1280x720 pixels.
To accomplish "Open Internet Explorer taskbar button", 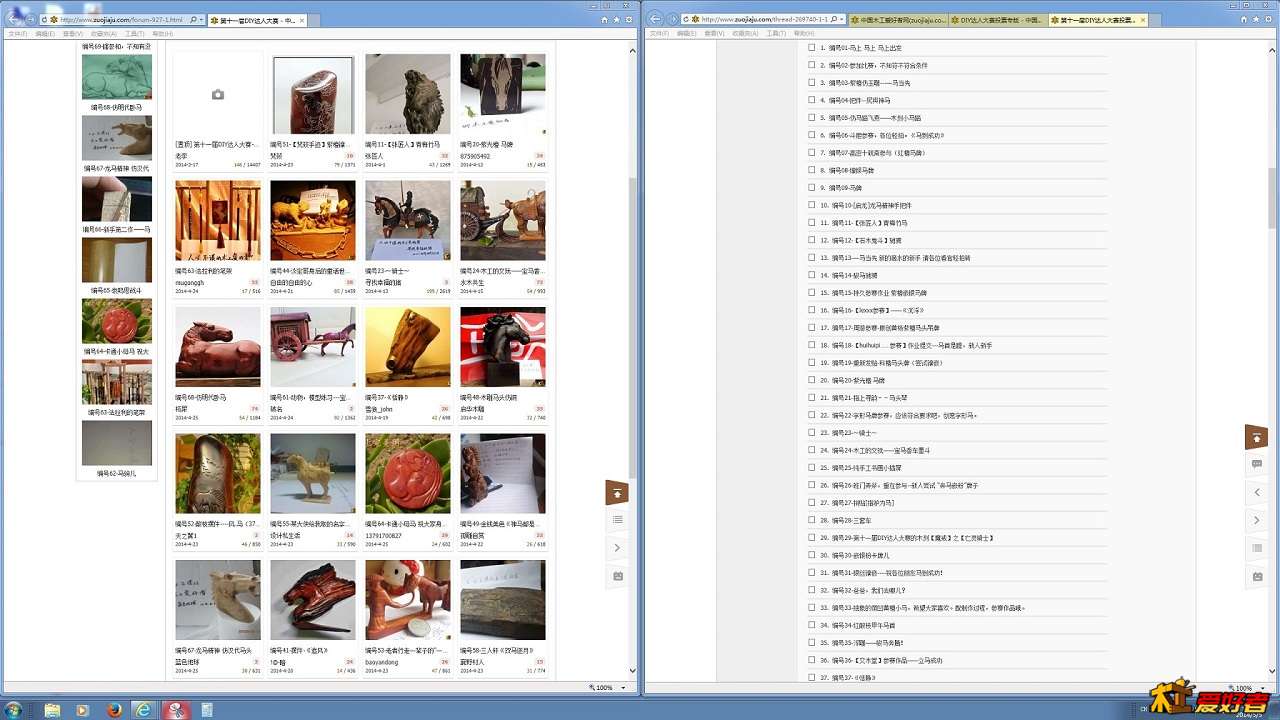I will [x=144, y=709].
